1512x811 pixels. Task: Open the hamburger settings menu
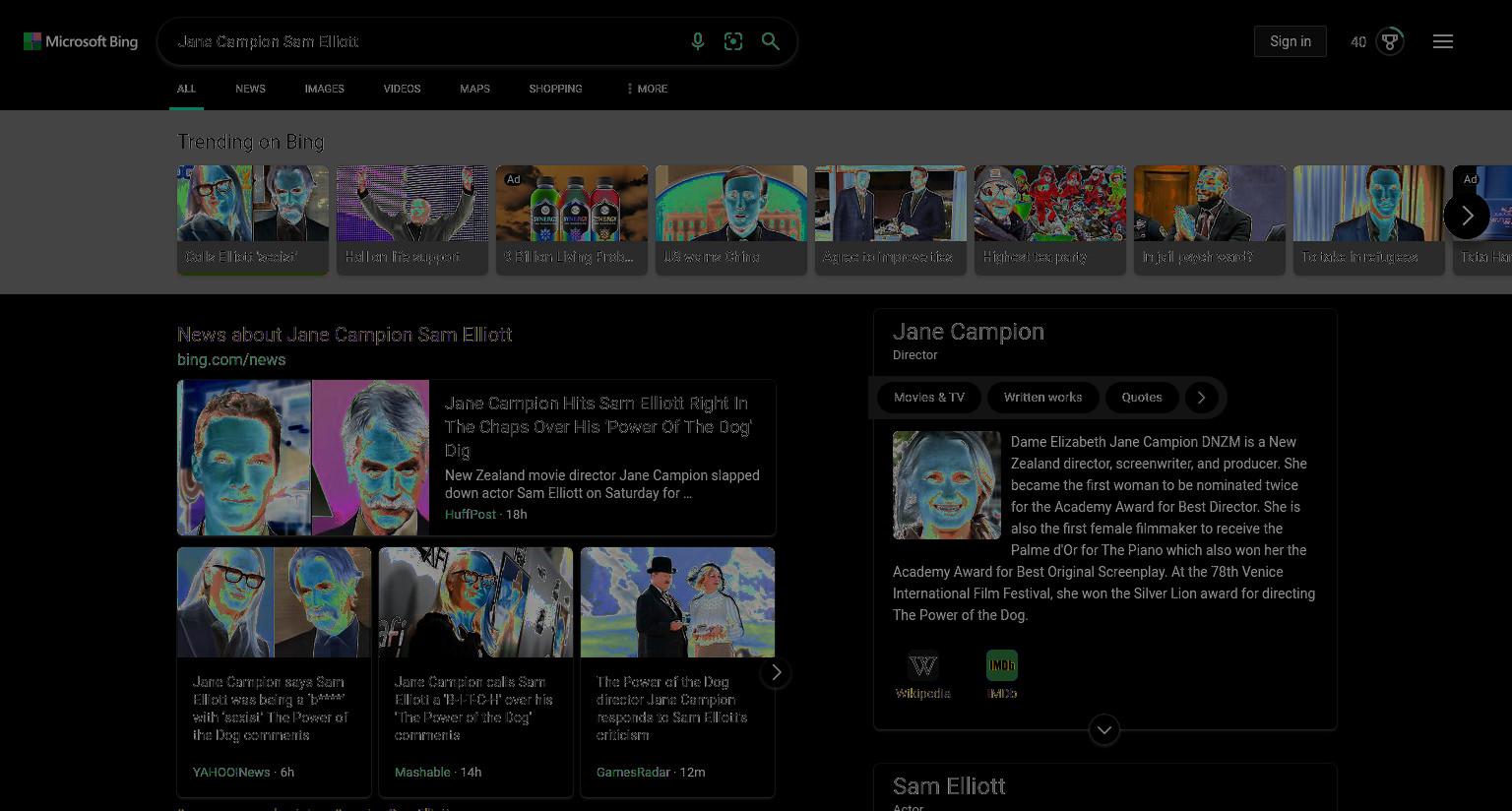pos(1443,41)
